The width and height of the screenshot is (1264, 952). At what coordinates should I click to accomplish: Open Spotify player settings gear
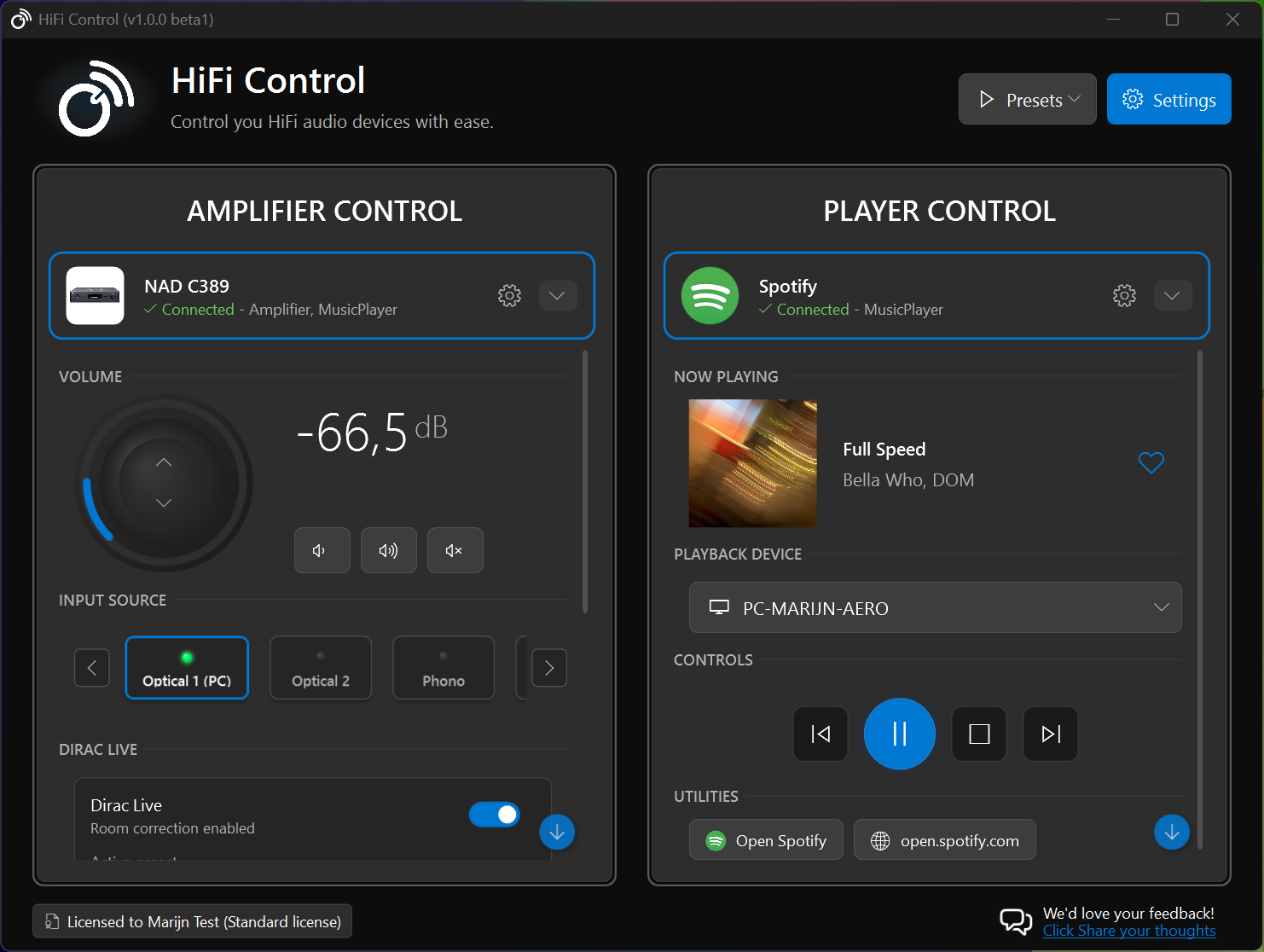coord(1124,295)
